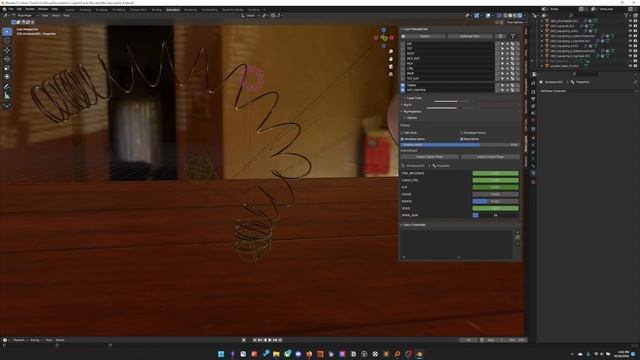Jump to the first frame in timeline
The image size is (640, 360).
[255, 340]
